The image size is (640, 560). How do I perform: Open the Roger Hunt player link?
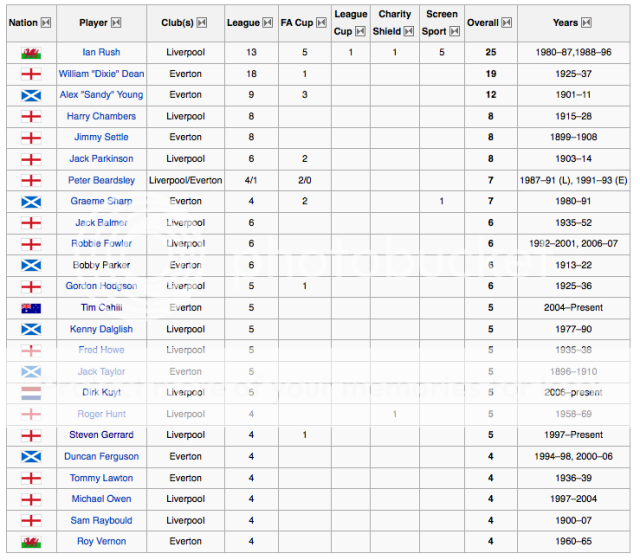101,414
